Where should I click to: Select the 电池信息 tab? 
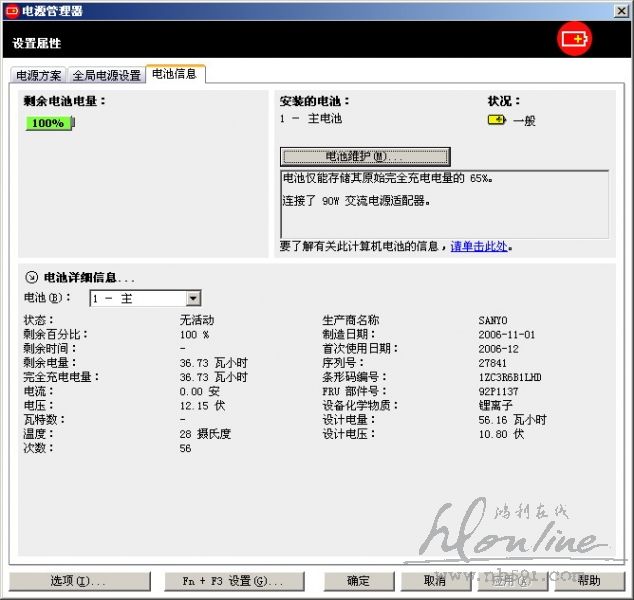[x=174, y=74]
